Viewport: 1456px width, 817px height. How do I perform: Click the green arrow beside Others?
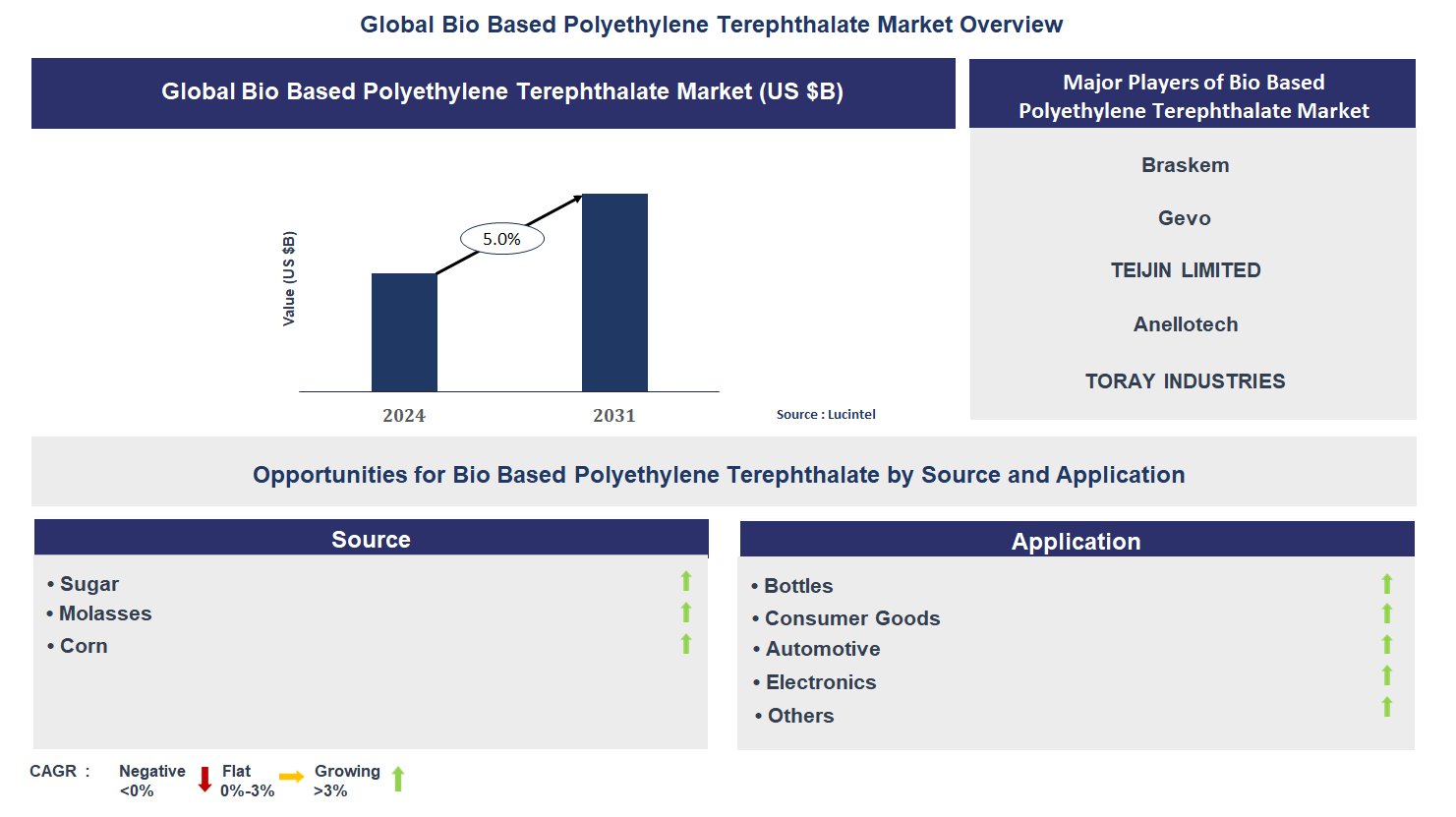pos(1387,706)
